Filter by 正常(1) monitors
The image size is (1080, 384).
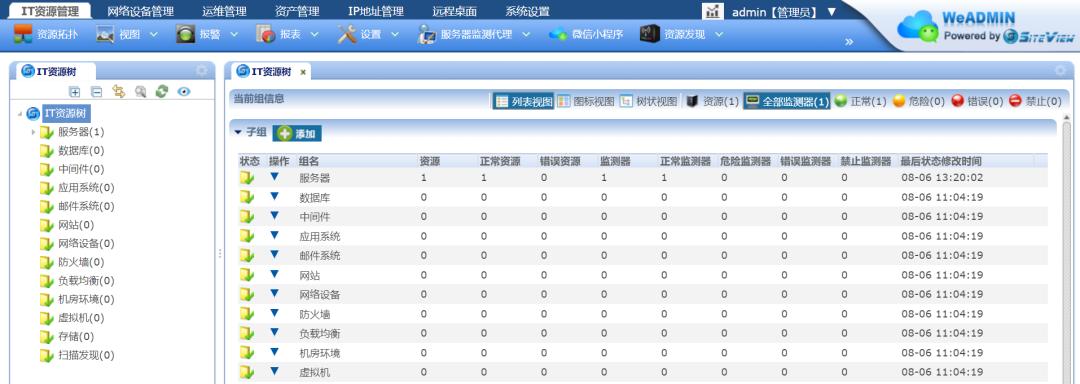pyautogui.click(x=860, y=101)
